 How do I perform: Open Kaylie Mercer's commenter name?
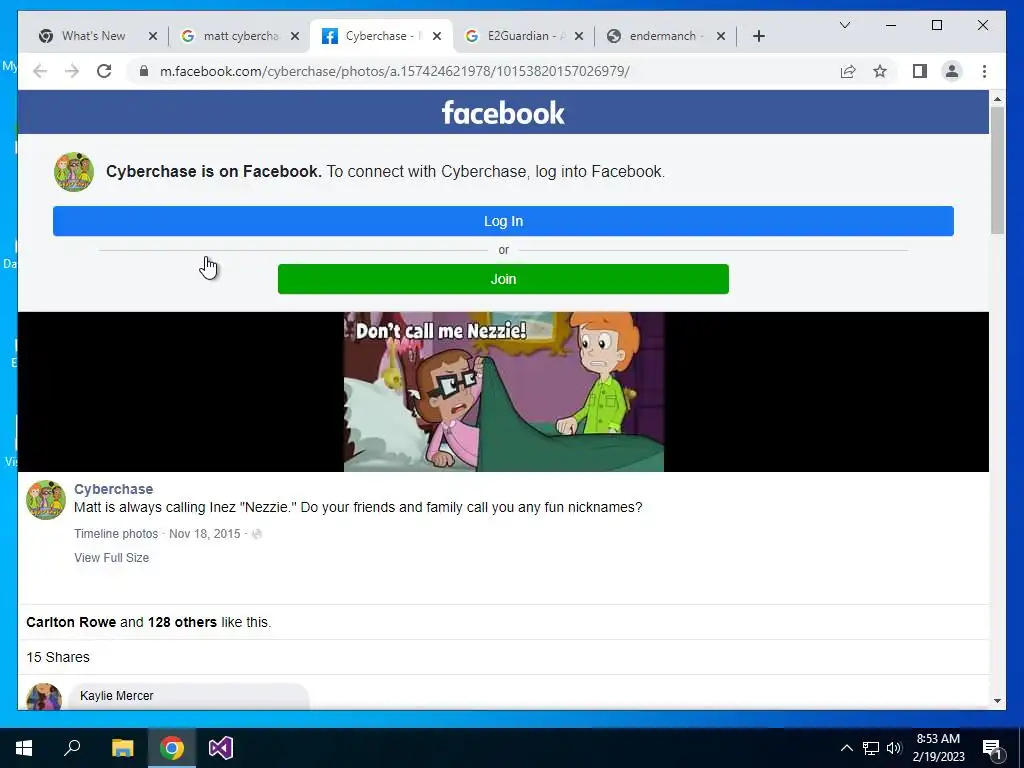coord(117,696)
